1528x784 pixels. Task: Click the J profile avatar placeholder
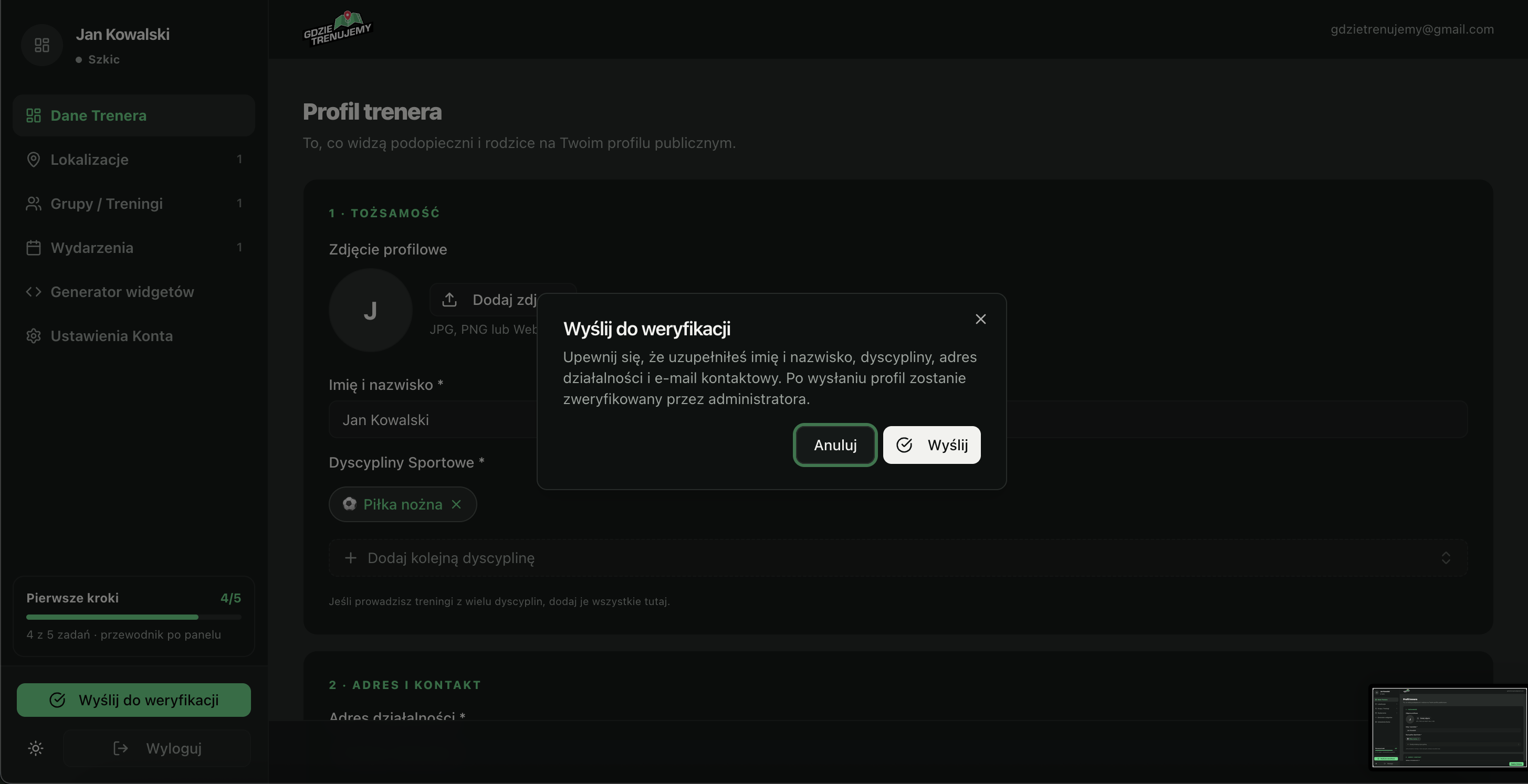[x=370, y=310]
